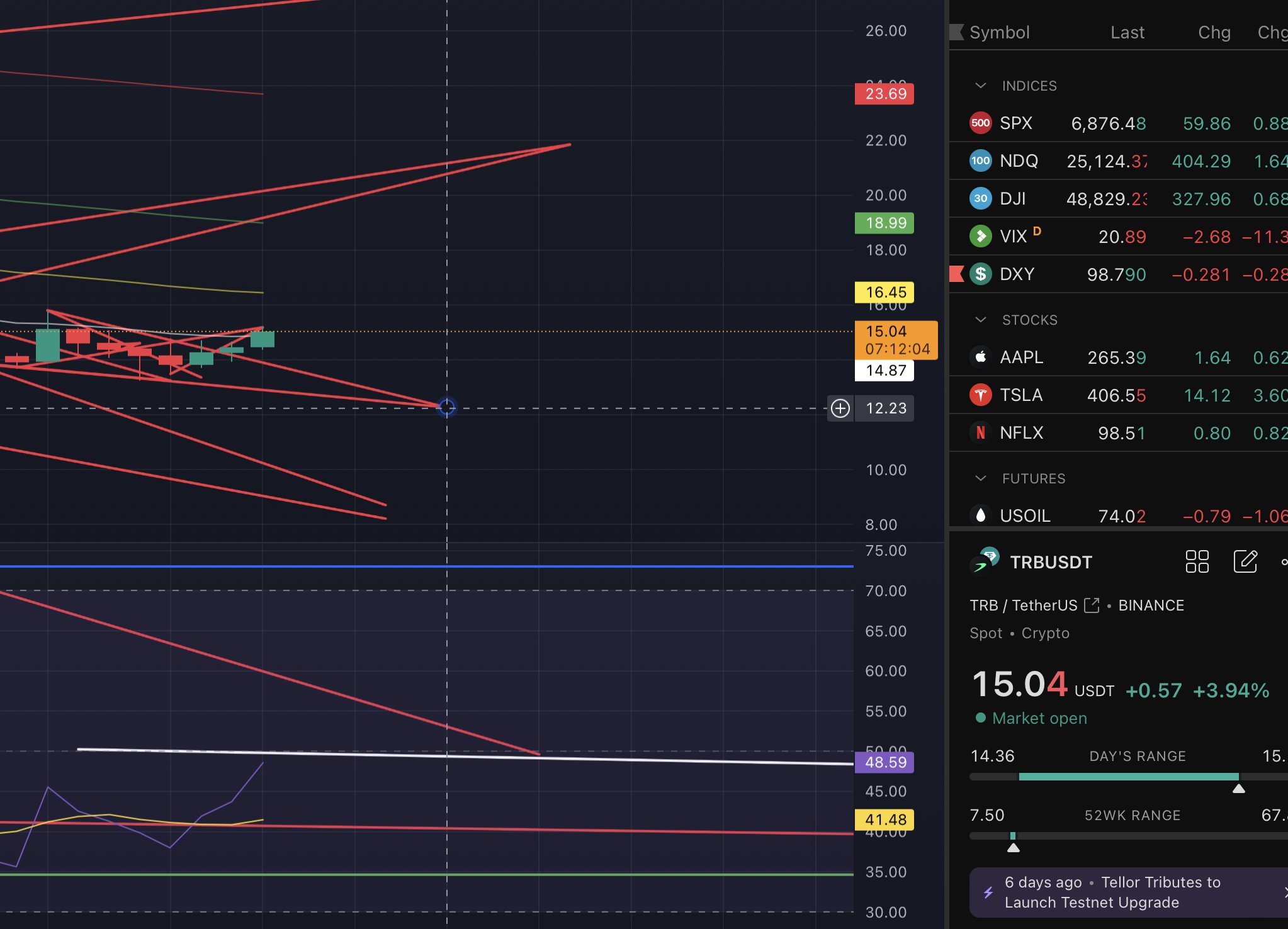Click the Day's Range bar indicator

pos(1128,777)
